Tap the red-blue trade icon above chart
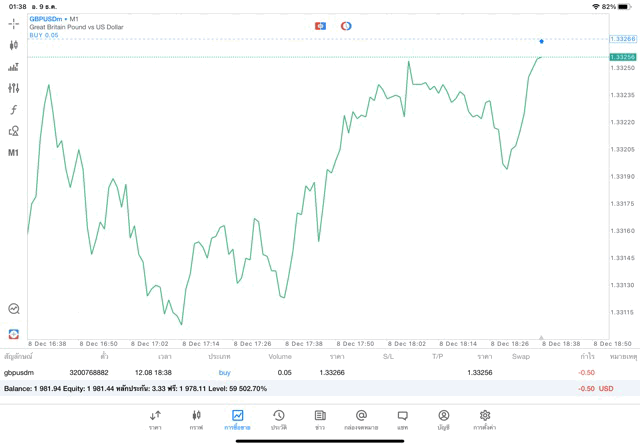This screenshot has width=640, height=447. pos(320,25)
